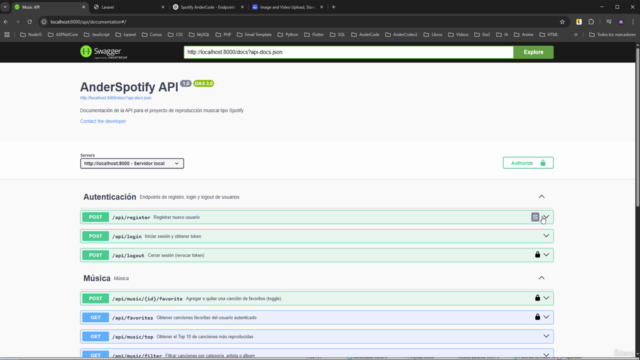The image size is (640, 360).
Task: Click the green Explore button
Action: (533, 52)
